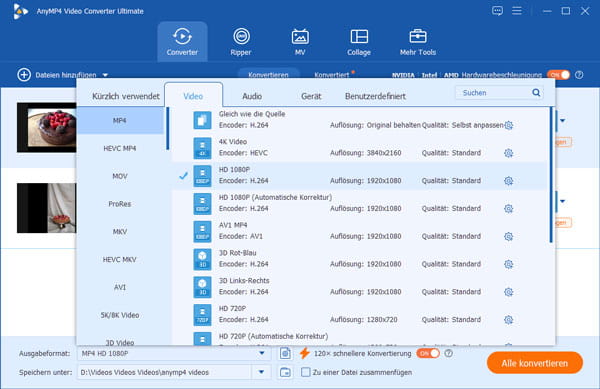Viewport: 600px width, 389px height.
Task: Open the Ripper module
Action: [x=241, y=41]
